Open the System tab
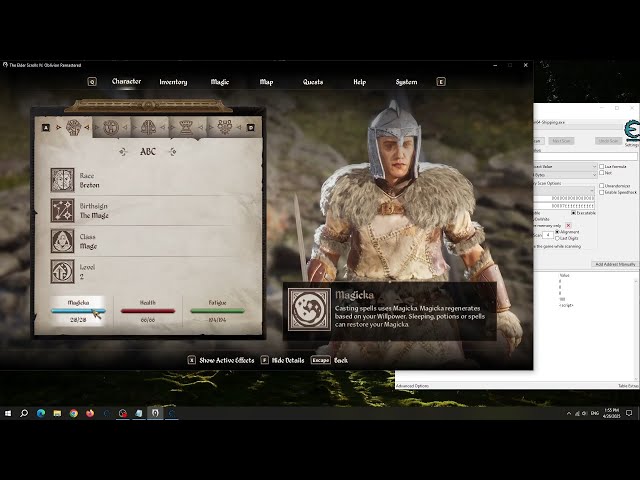The height and width of the screenshot is (480, 640). click(407, 82)
